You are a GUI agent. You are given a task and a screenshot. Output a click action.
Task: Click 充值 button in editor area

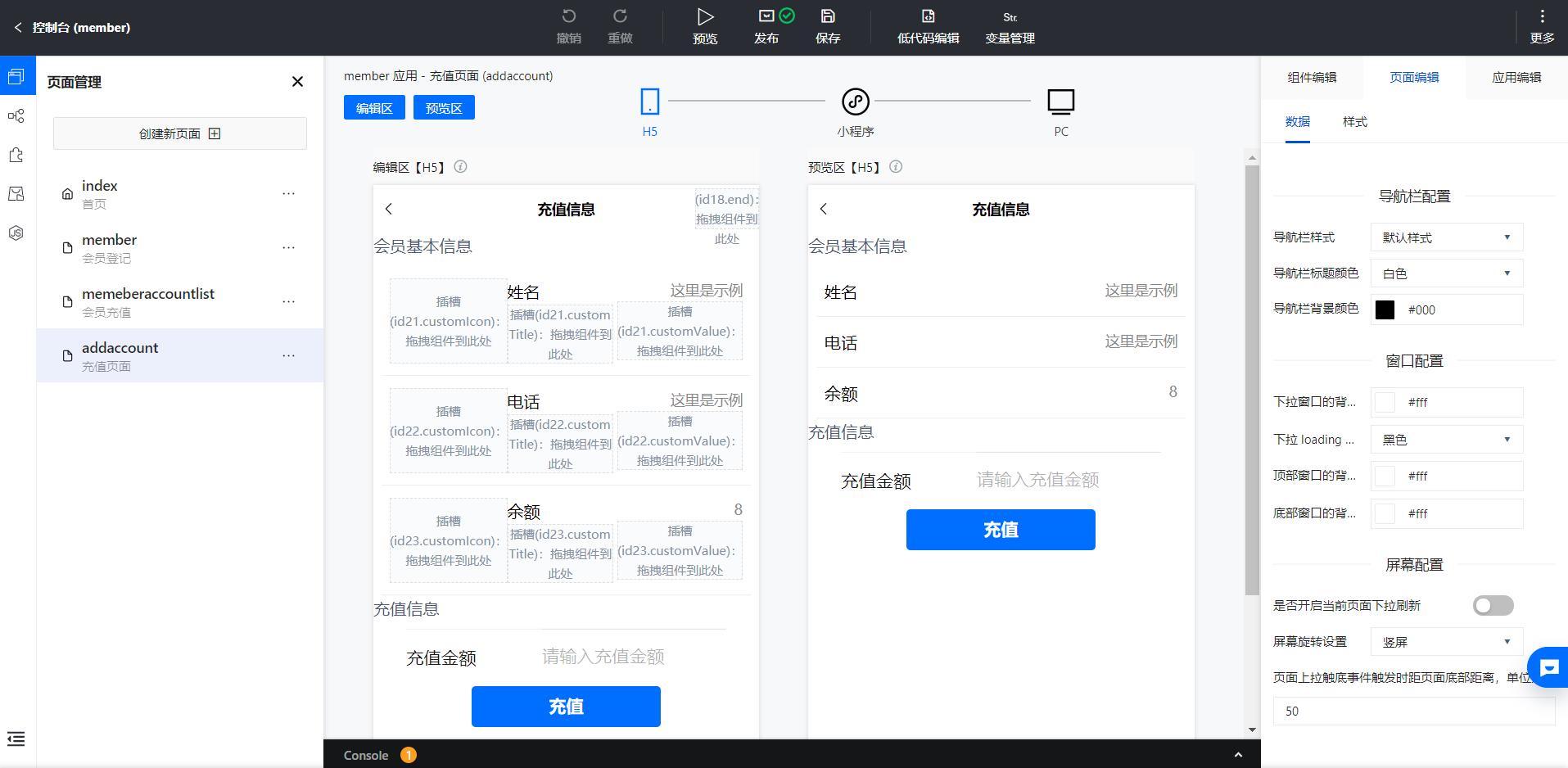(566, 707)
